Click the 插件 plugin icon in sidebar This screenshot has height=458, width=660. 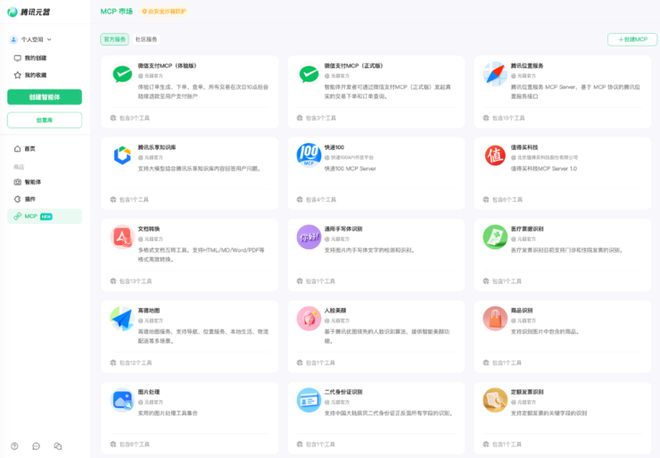click(x=17, y=199)
